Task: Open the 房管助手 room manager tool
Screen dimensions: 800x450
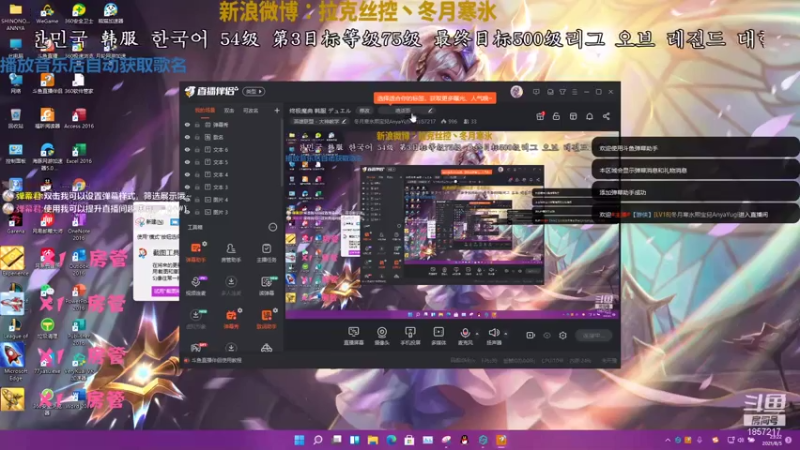Action: tap(231, 252)
